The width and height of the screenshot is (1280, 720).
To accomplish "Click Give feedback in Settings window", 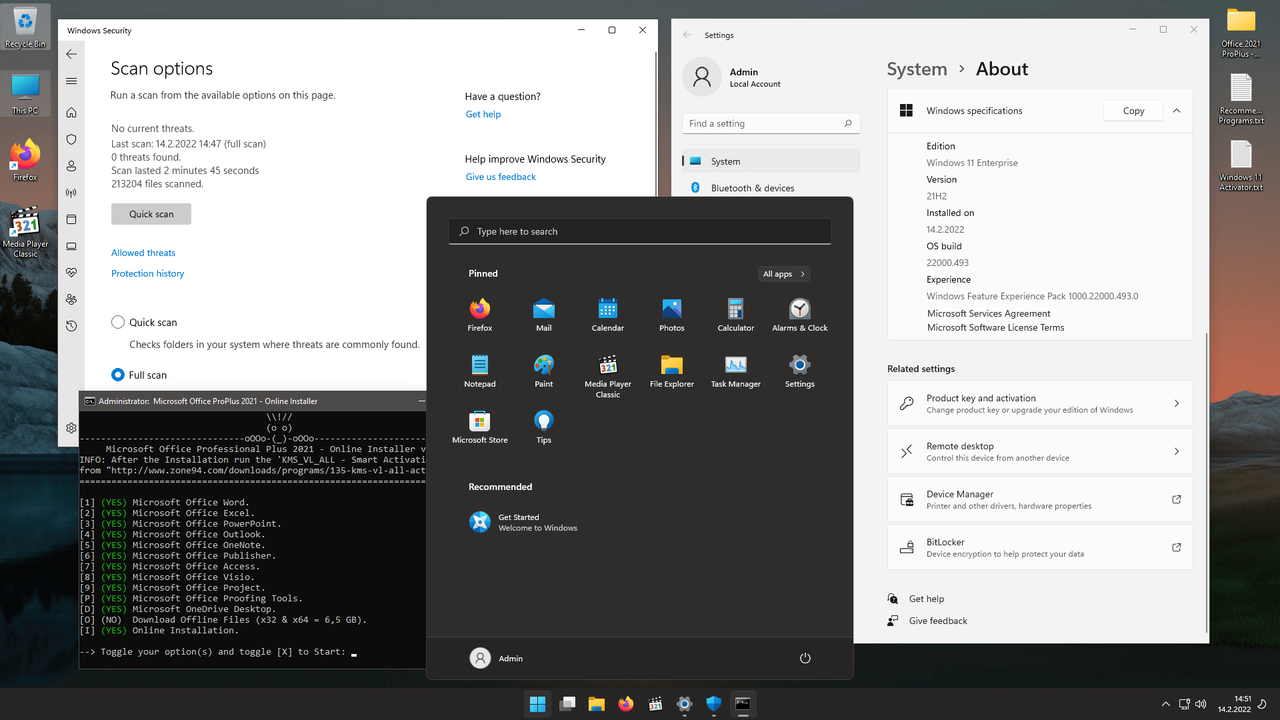I will point(938,621).
